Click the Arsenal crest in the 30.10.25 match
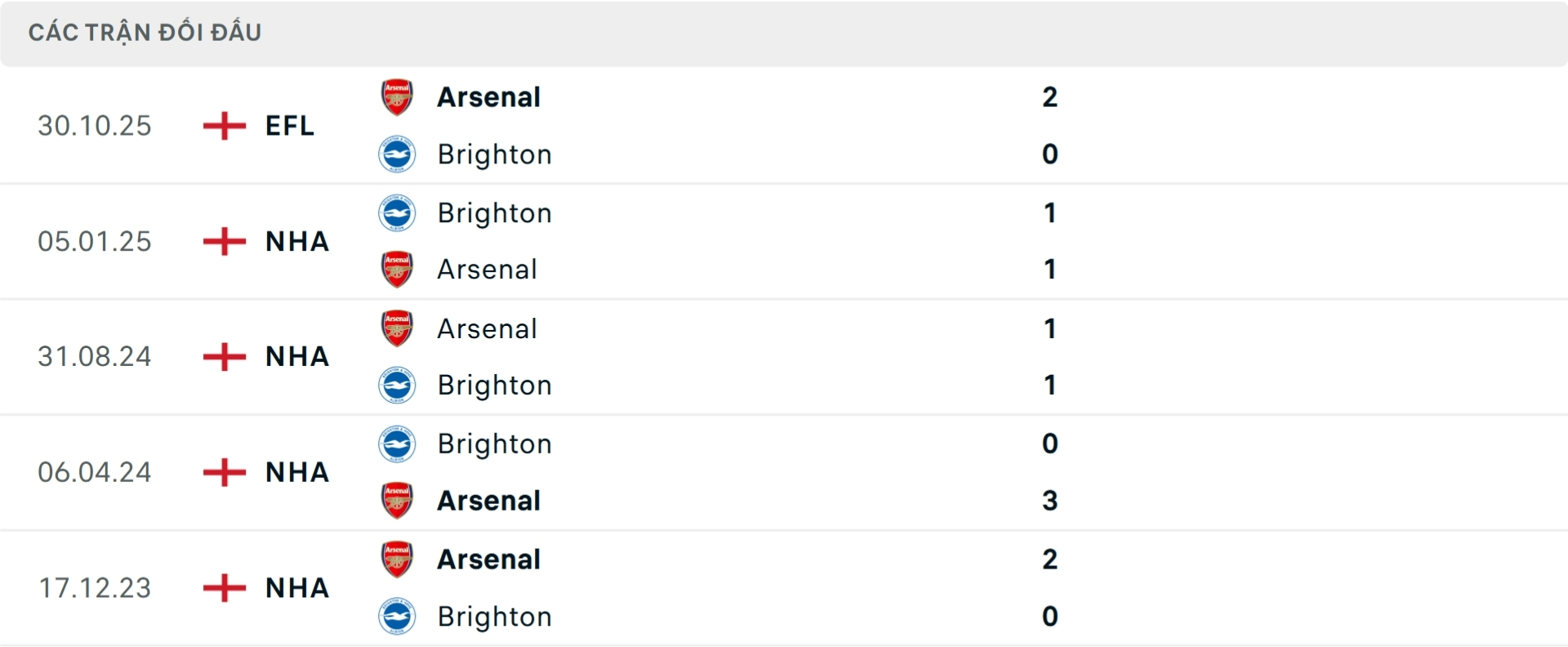 397,96
